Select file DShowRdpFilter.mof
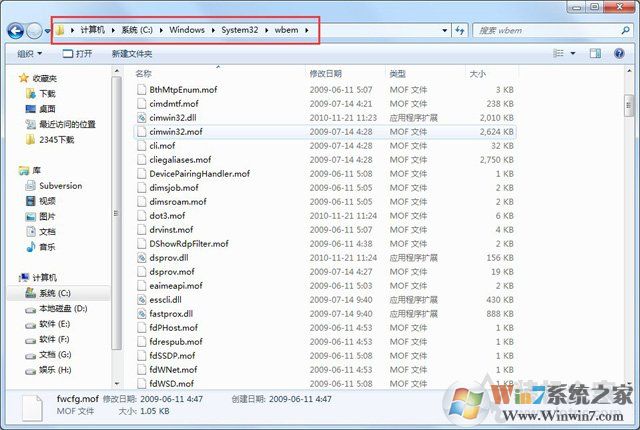Screen dimensions: 640x430 click(189, 244)
